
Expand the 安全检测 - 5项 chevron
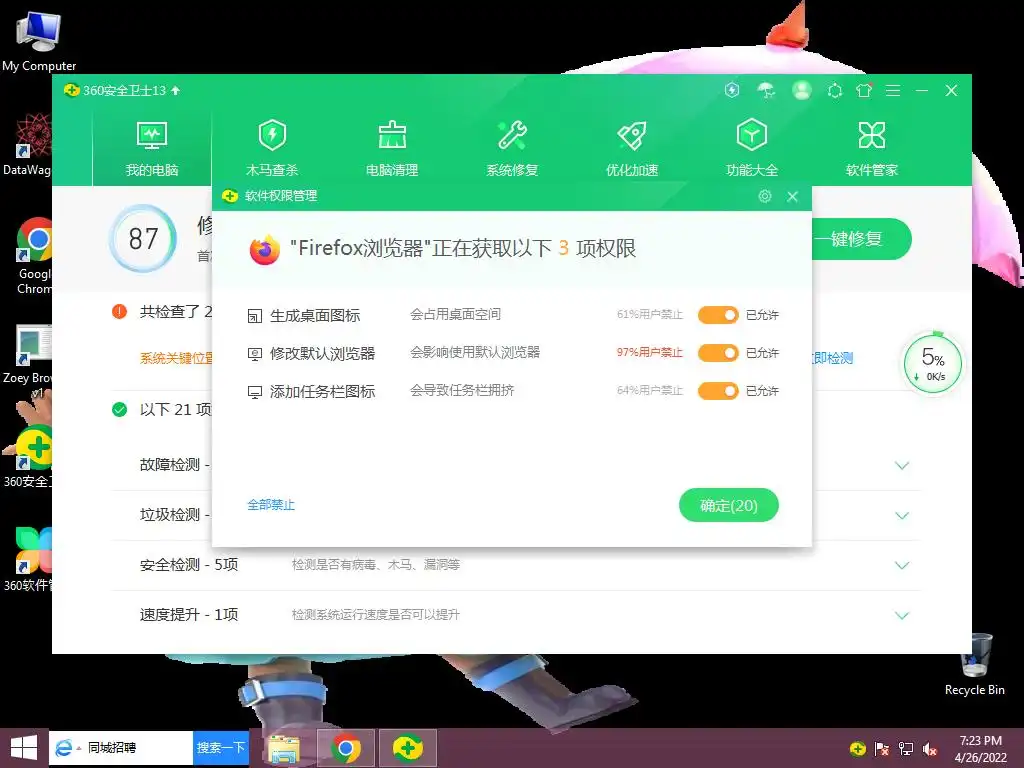(902, 566)
